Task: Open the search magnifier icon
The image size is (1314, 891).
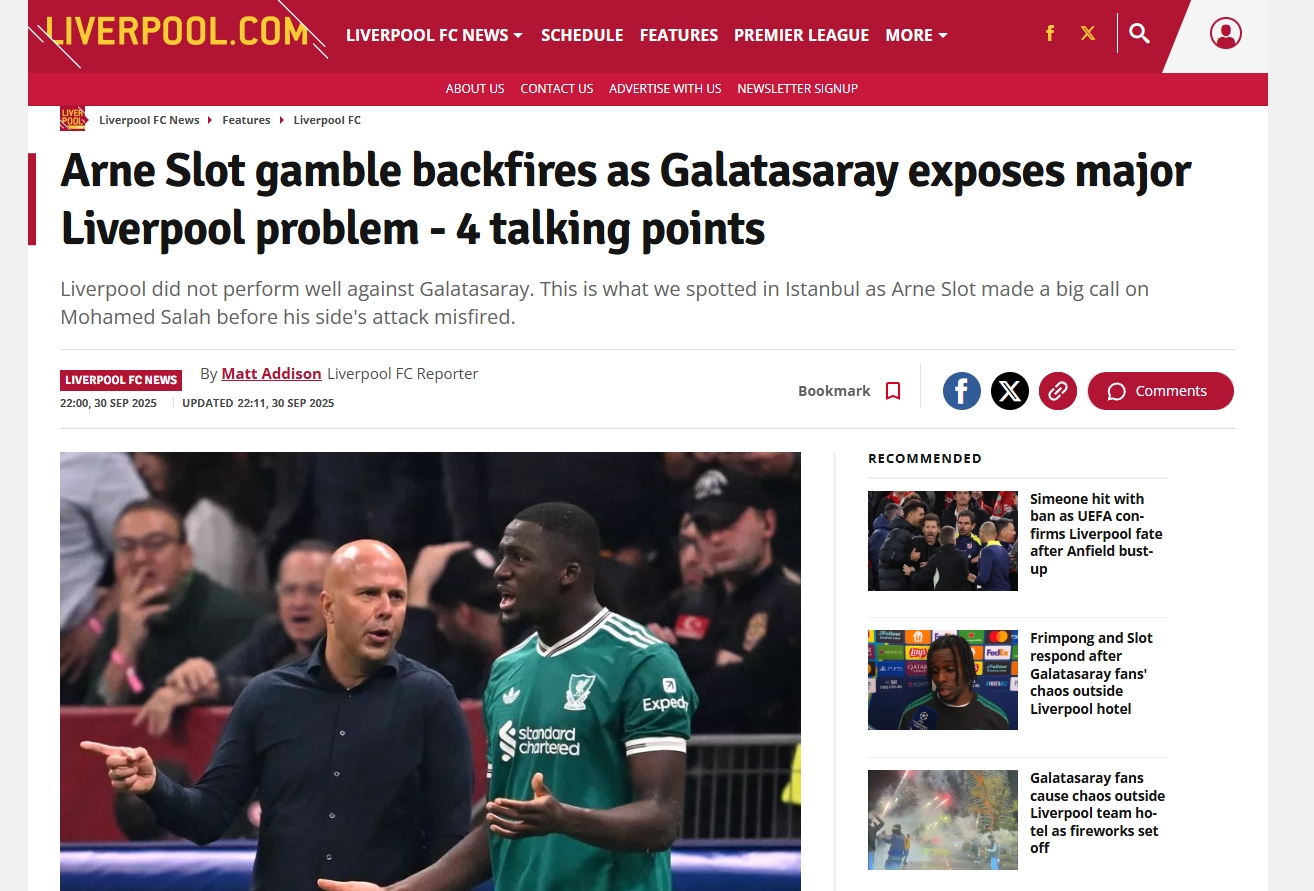Action: click(1139, 34)
